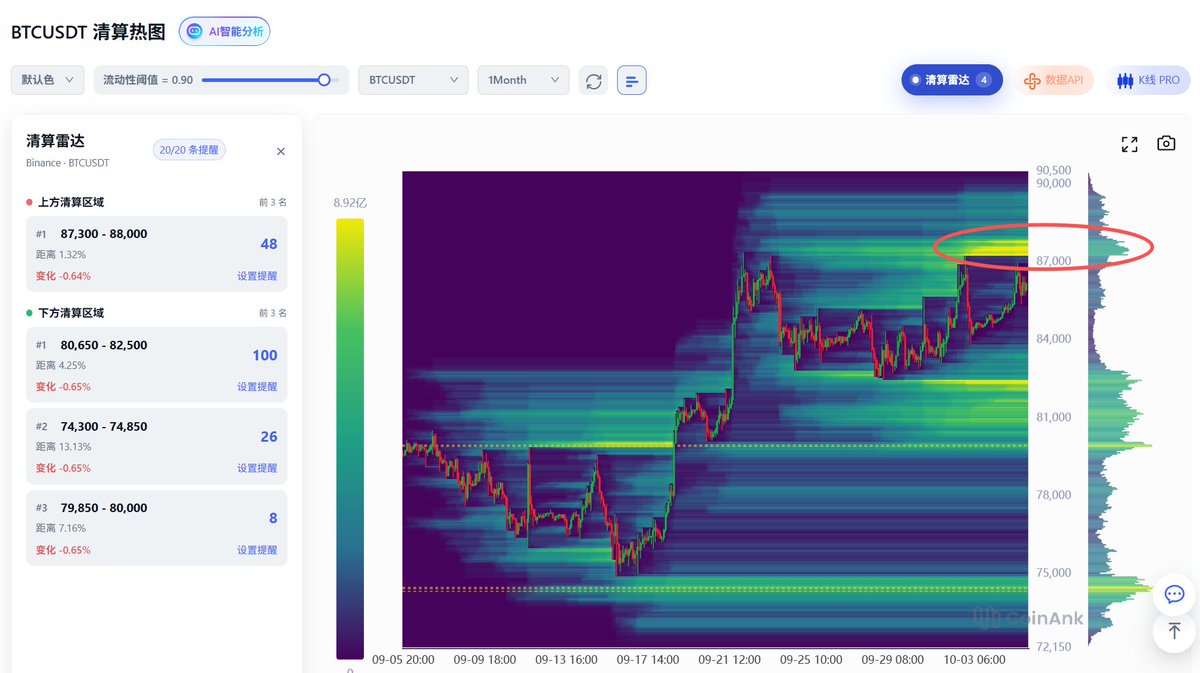Open AI智能分析 analysis
Screen dimensions: 1200x673
point(225,31)
